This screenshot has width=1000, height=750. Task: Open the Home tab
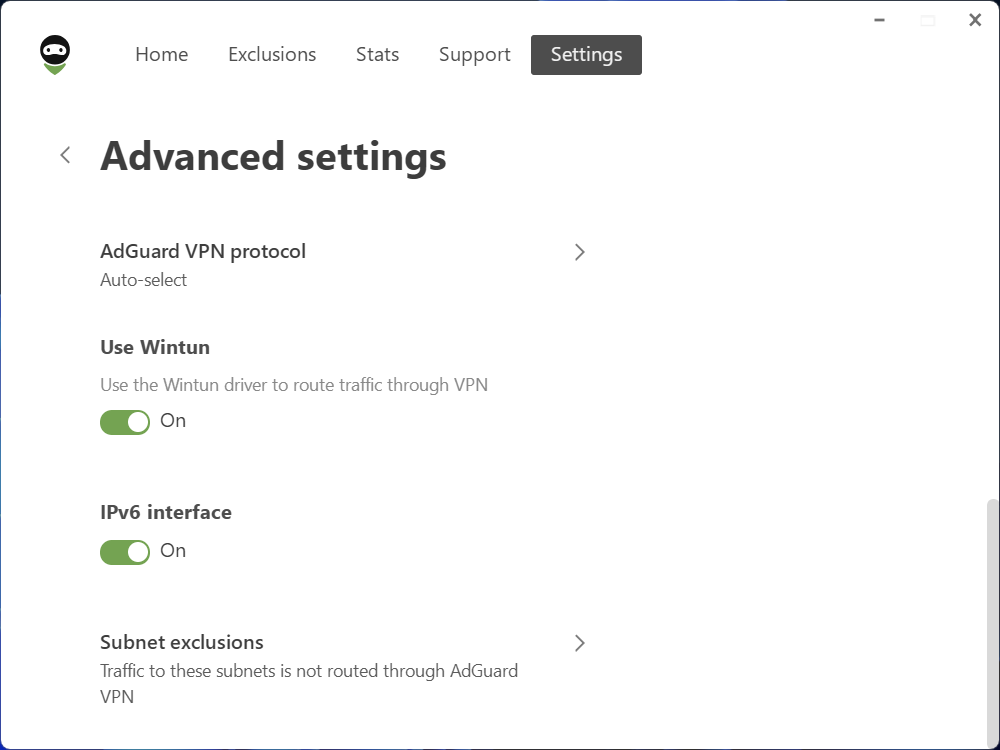pos(161,55)
